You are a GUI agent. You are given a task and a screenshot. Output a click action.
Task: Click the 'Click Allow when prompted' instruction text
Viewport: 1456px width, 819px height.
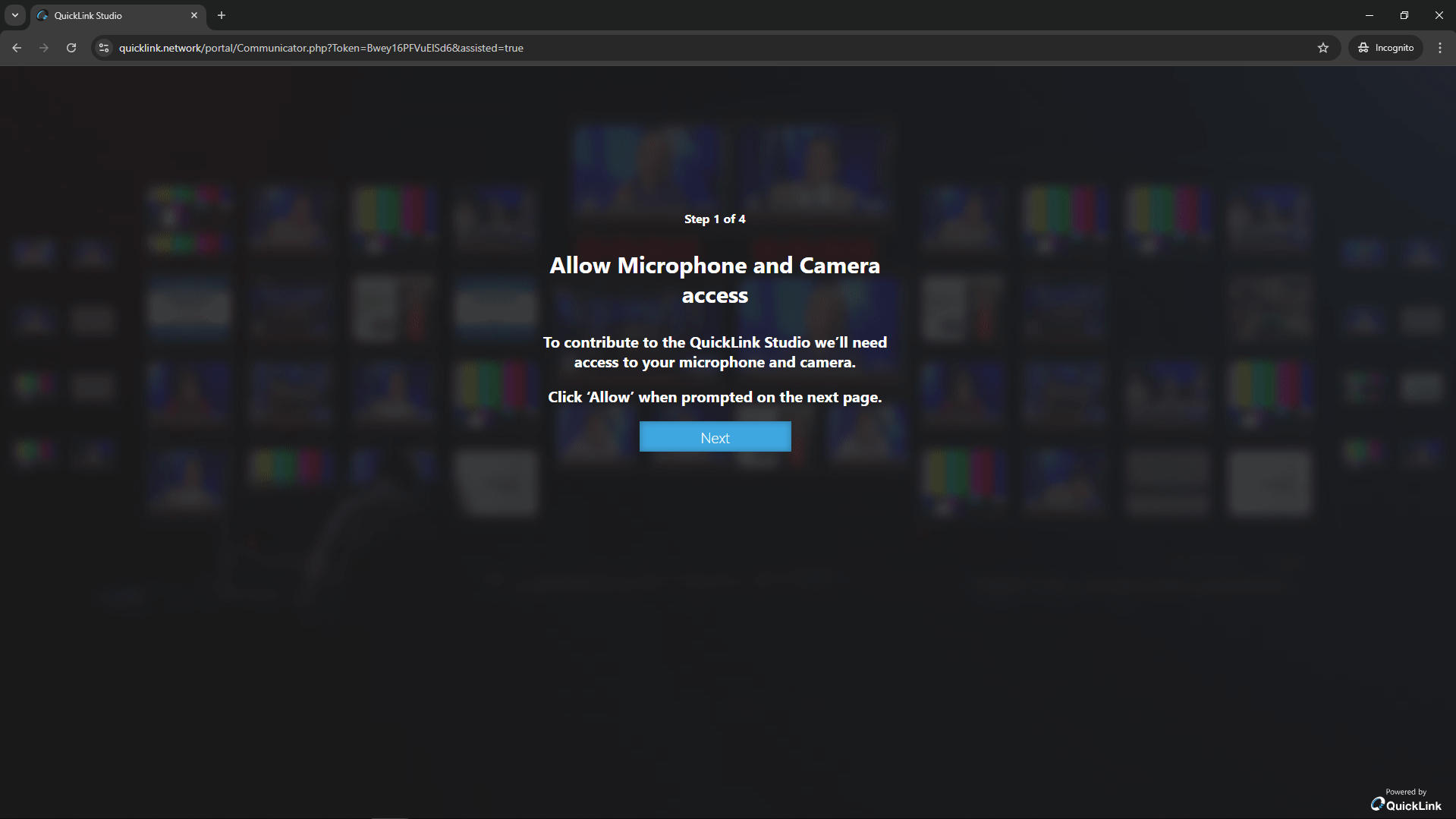[x=715, y=397]
